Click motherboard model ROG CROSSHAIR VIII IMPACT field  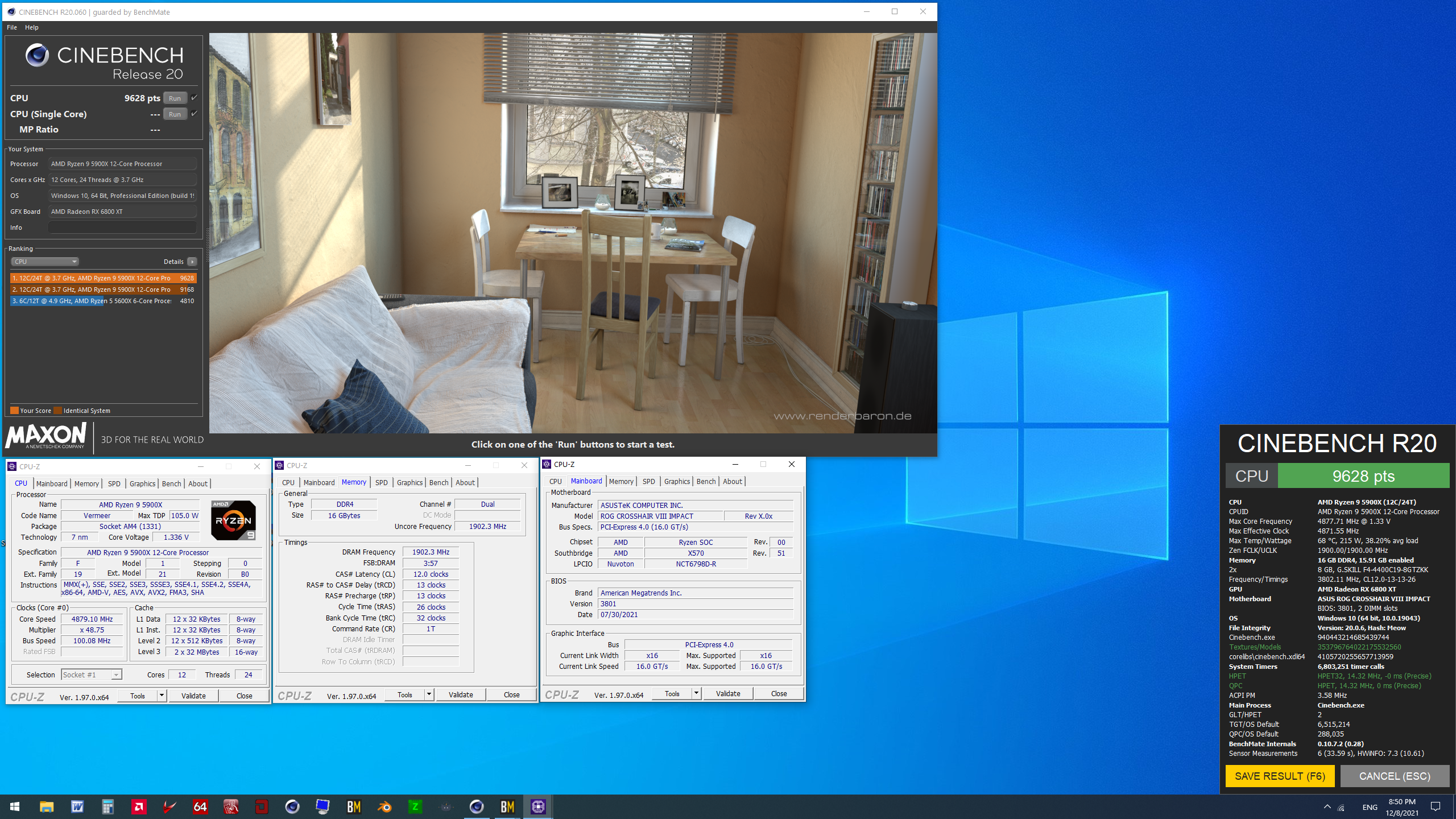660,516
